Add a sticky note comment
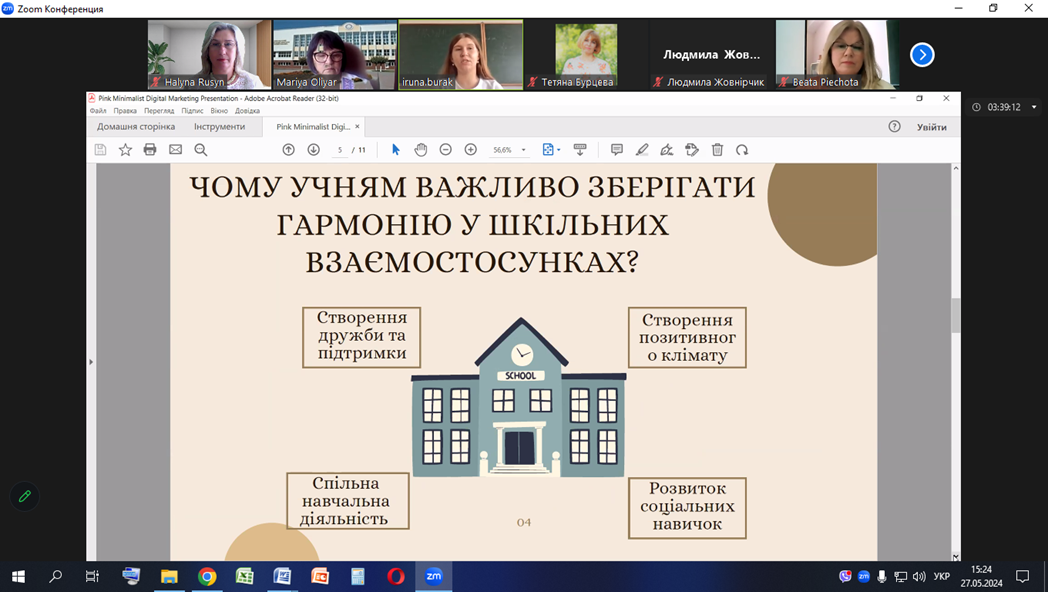 click(x=617, y=150)
